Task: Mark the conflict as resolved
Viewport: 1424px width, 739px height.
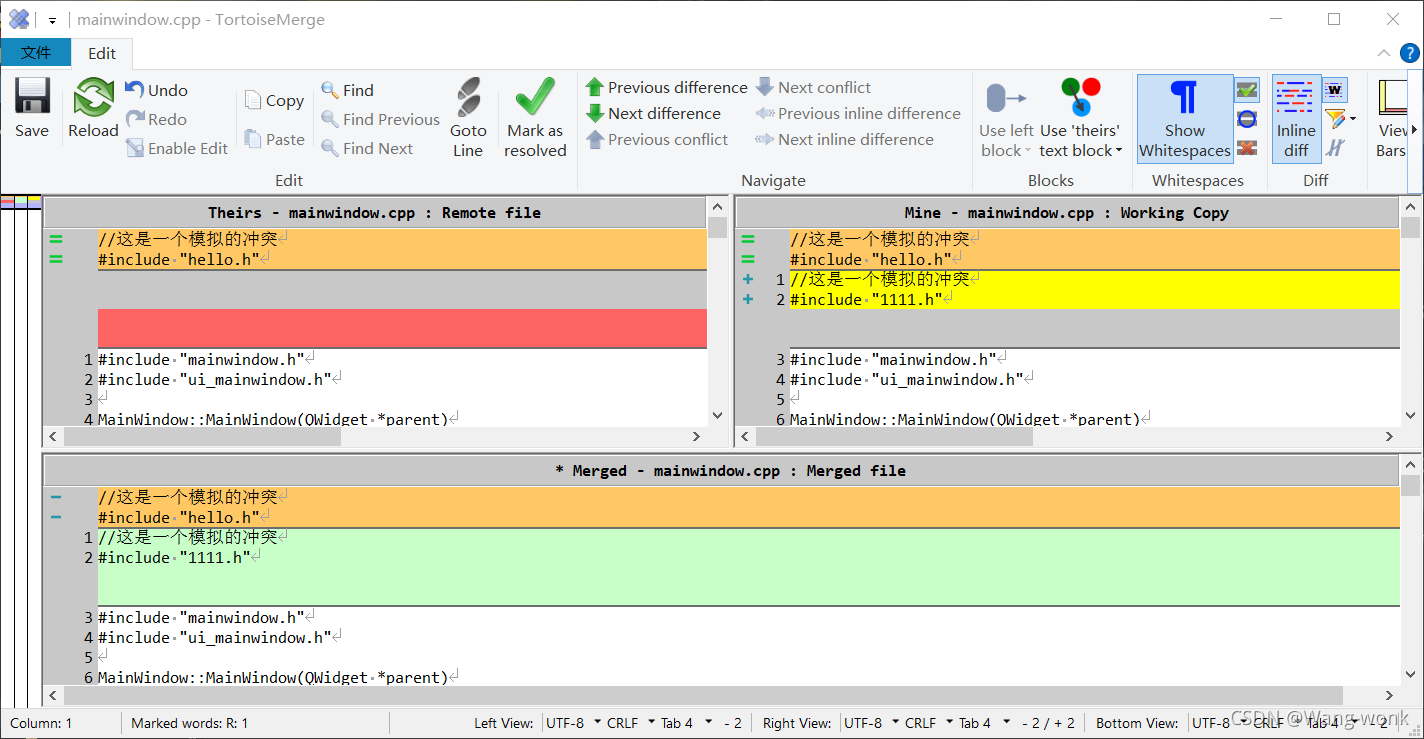Action: (535, 117)
